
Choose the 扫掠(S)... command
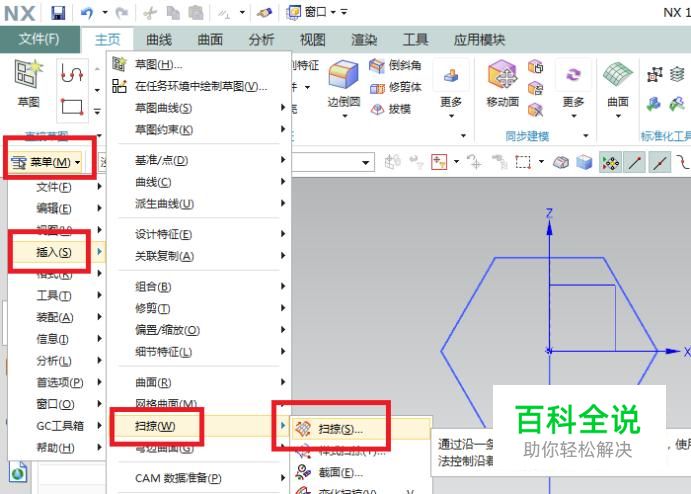point(360,429)
